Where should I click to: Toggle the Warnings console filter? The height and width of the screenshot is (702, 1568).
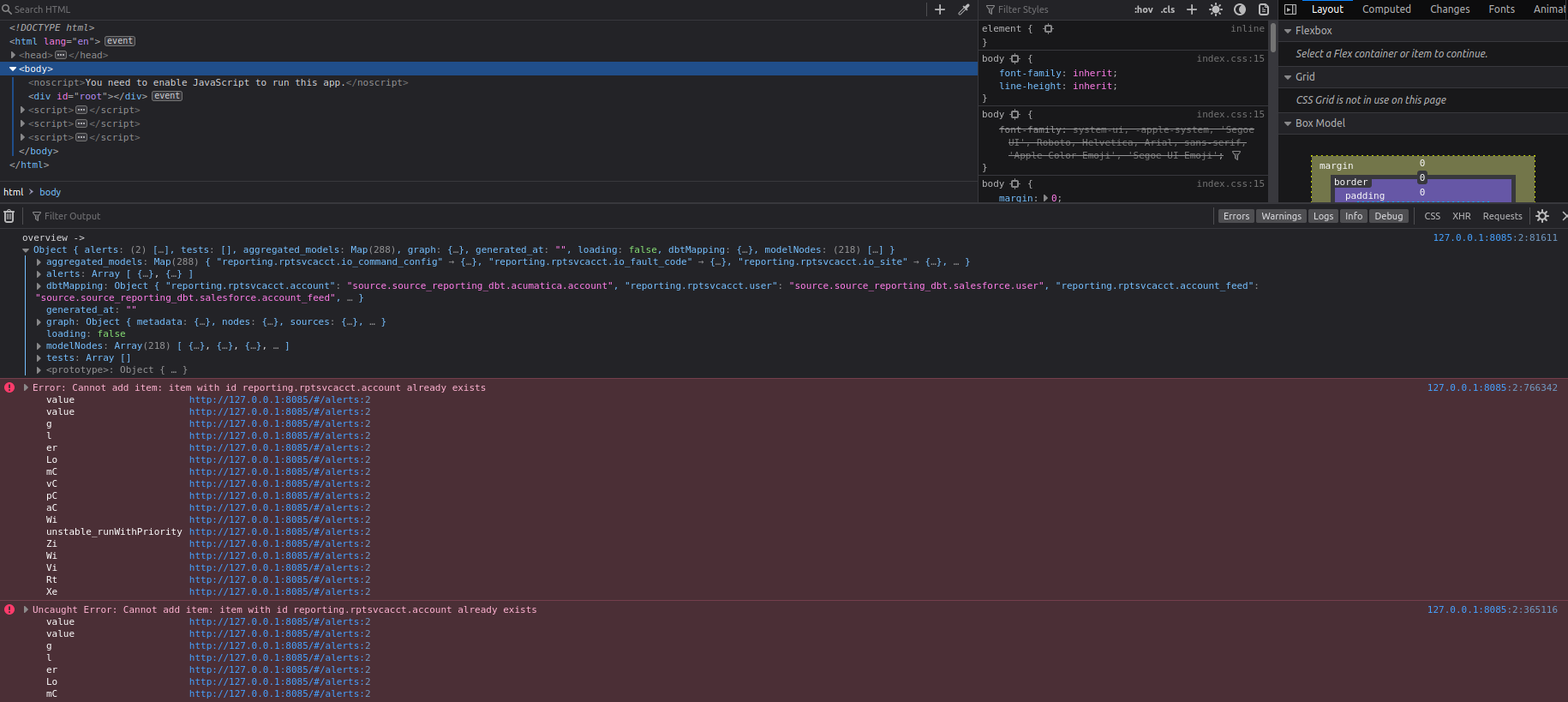coord(1282,216)
